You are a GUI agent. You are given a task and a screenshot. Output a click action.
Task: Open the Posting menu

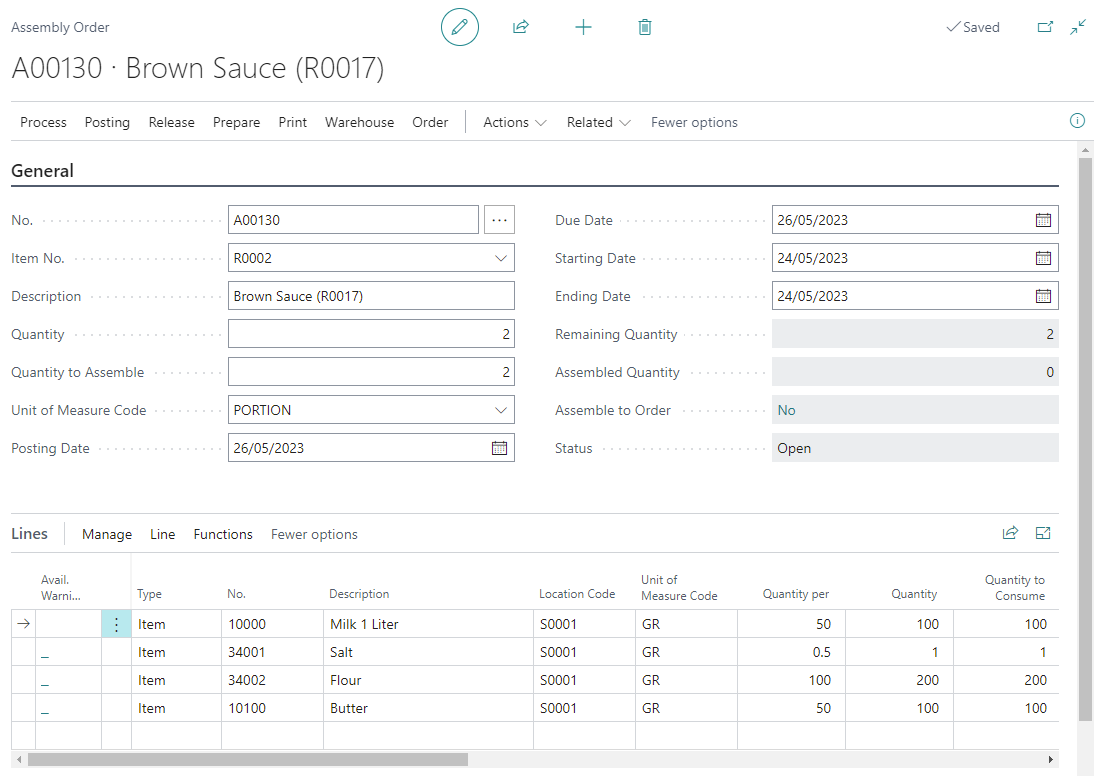107,122
